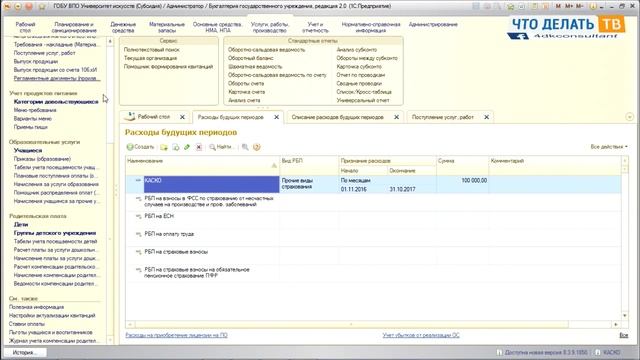Click the favorites star icon in title bar
Screen dimensions: 640x360
click(x=41, y=7)
